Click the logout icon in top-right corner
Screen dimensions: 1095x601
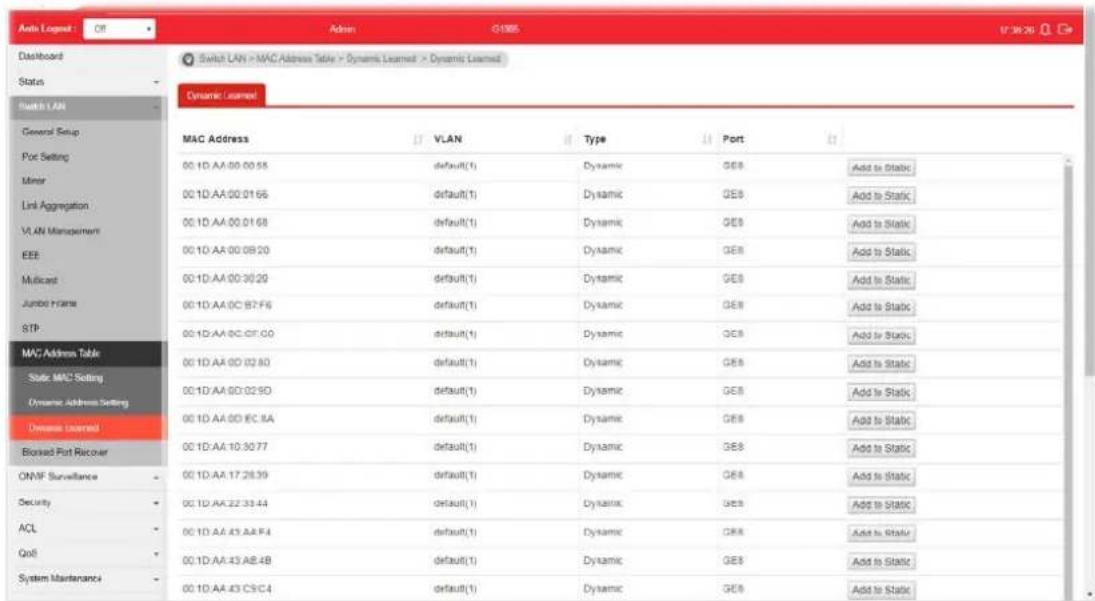(1065, 29)
